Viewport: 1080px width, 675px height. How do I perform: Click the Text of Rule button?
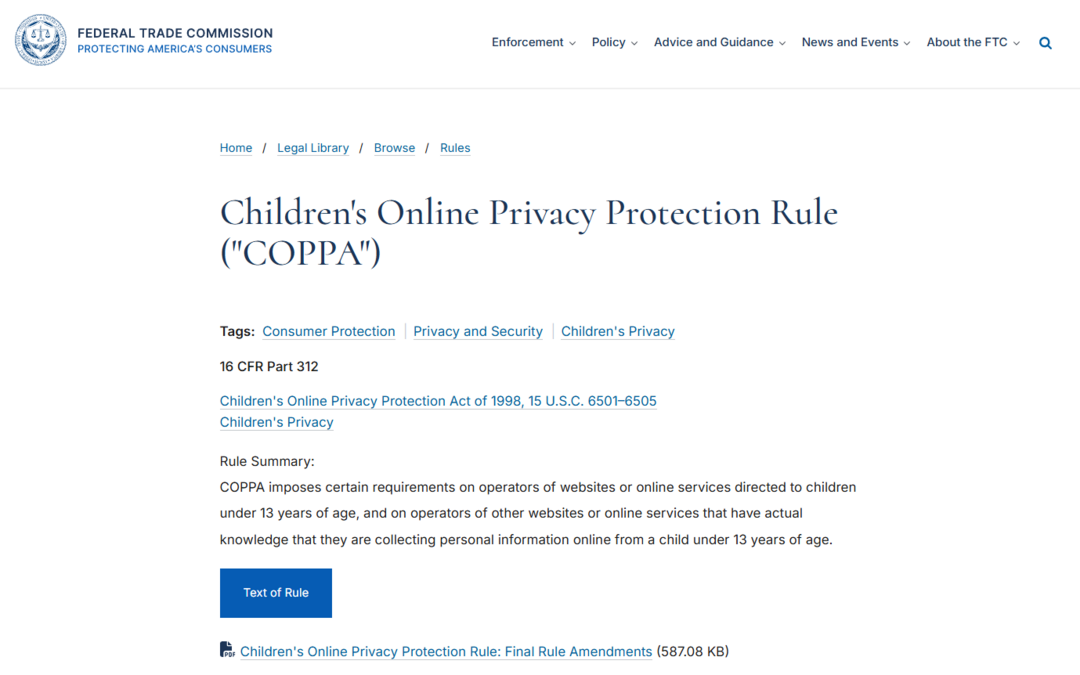click(x=276, y=593)
